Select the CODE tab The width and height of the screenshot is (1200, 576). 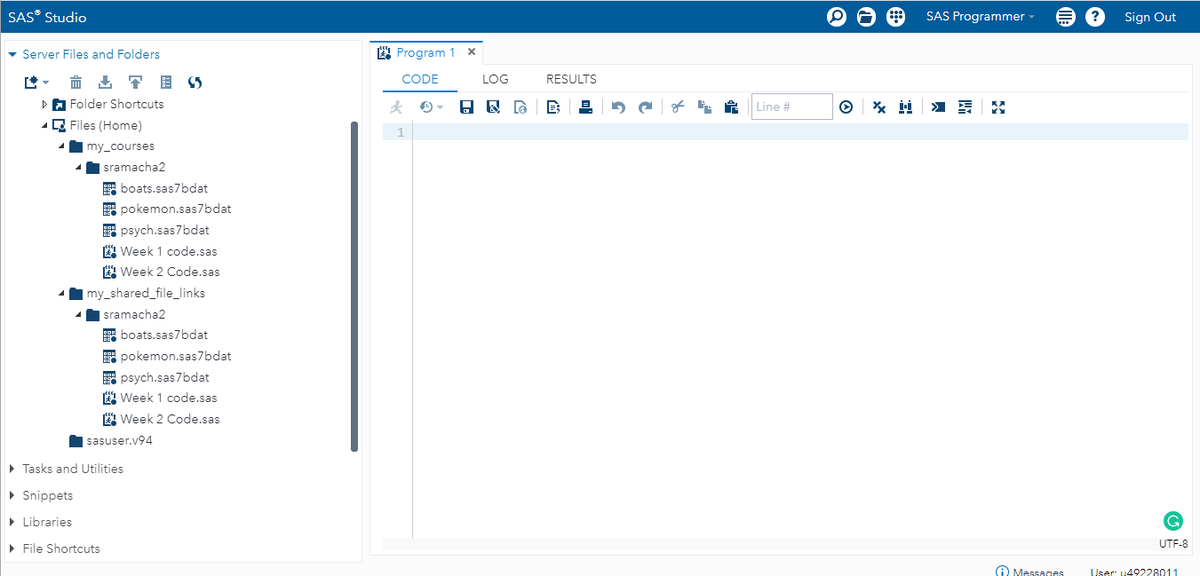(420, 79)
